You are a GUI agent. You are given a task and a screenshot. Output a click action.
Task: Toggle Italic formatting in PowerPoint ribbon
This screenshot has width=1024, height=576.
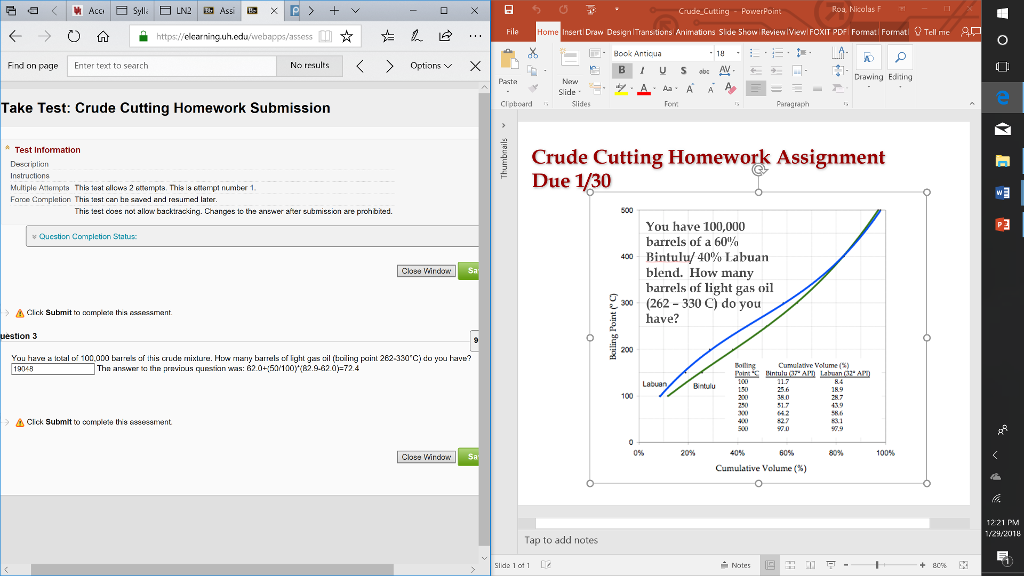[642, 71]
